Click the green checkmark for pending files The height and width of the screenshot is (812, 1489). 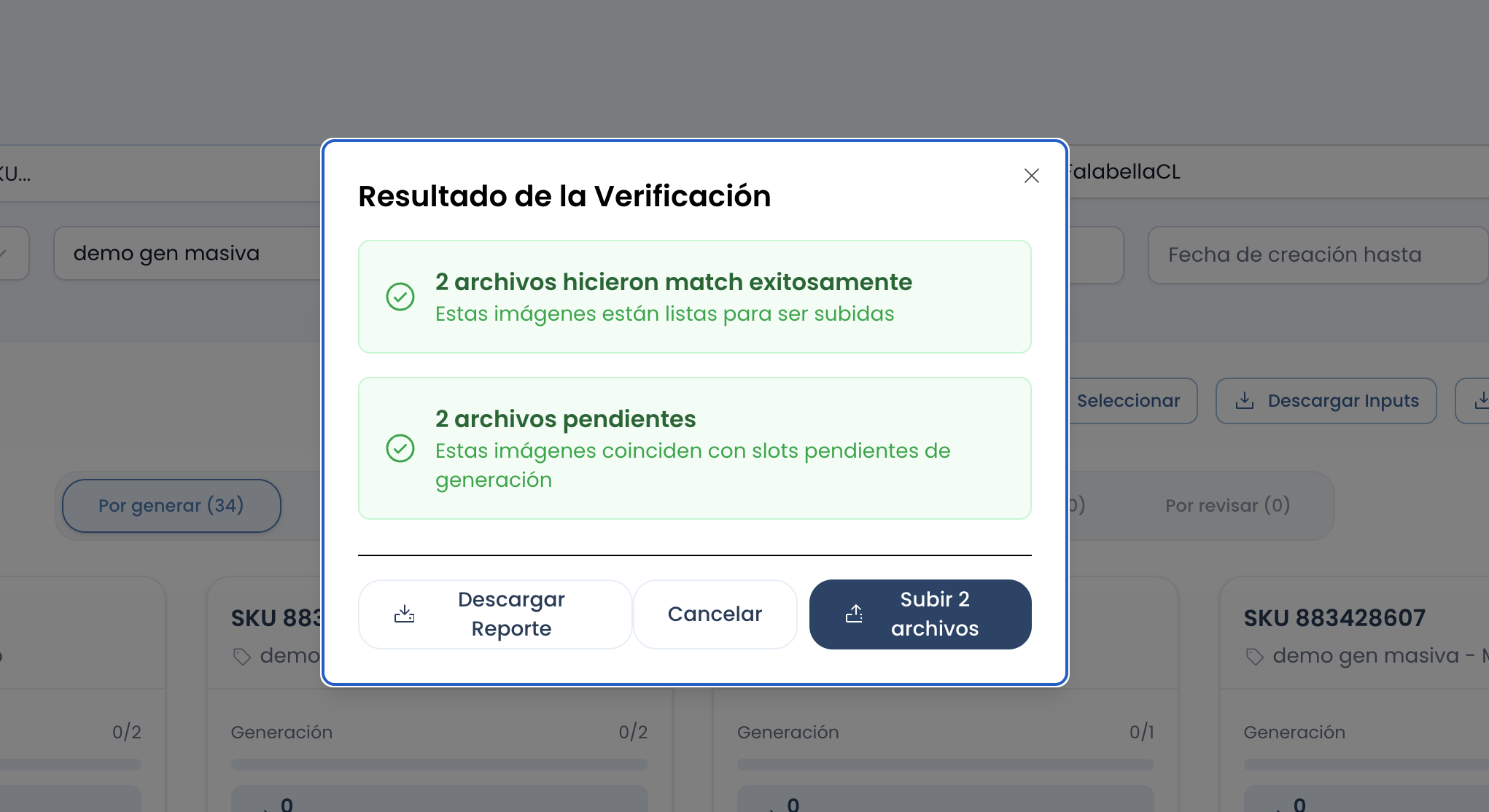[x=400, y=448]
